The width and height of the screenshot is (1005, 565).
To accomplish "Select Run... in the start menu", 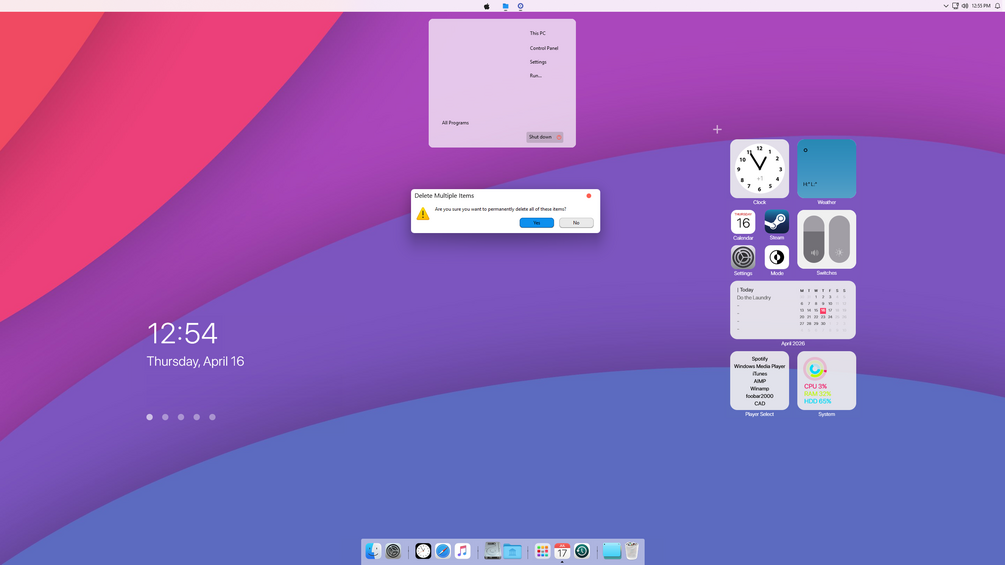I will coord(535,76).
